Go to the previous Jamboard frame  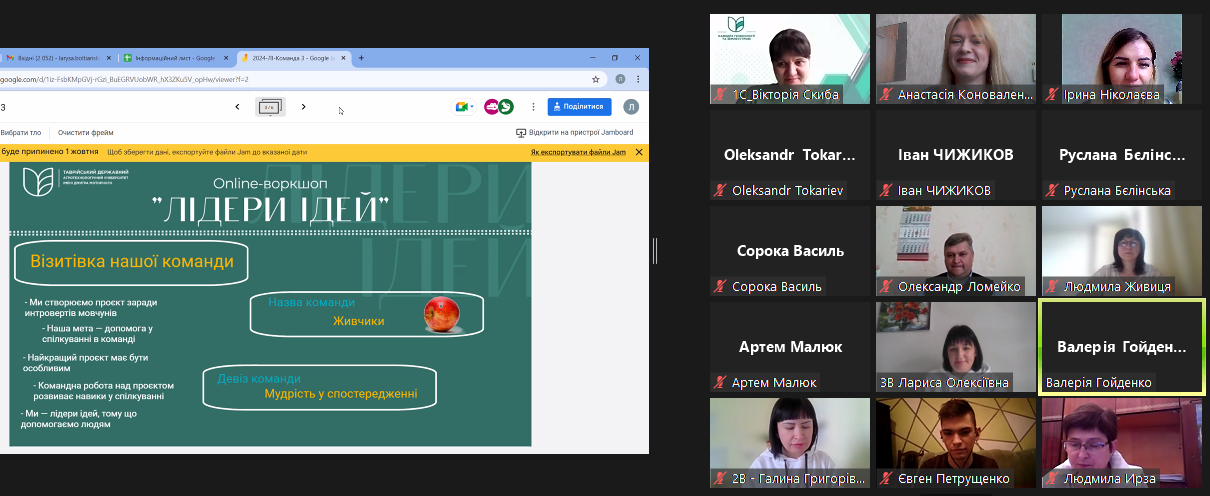(237, 107)
